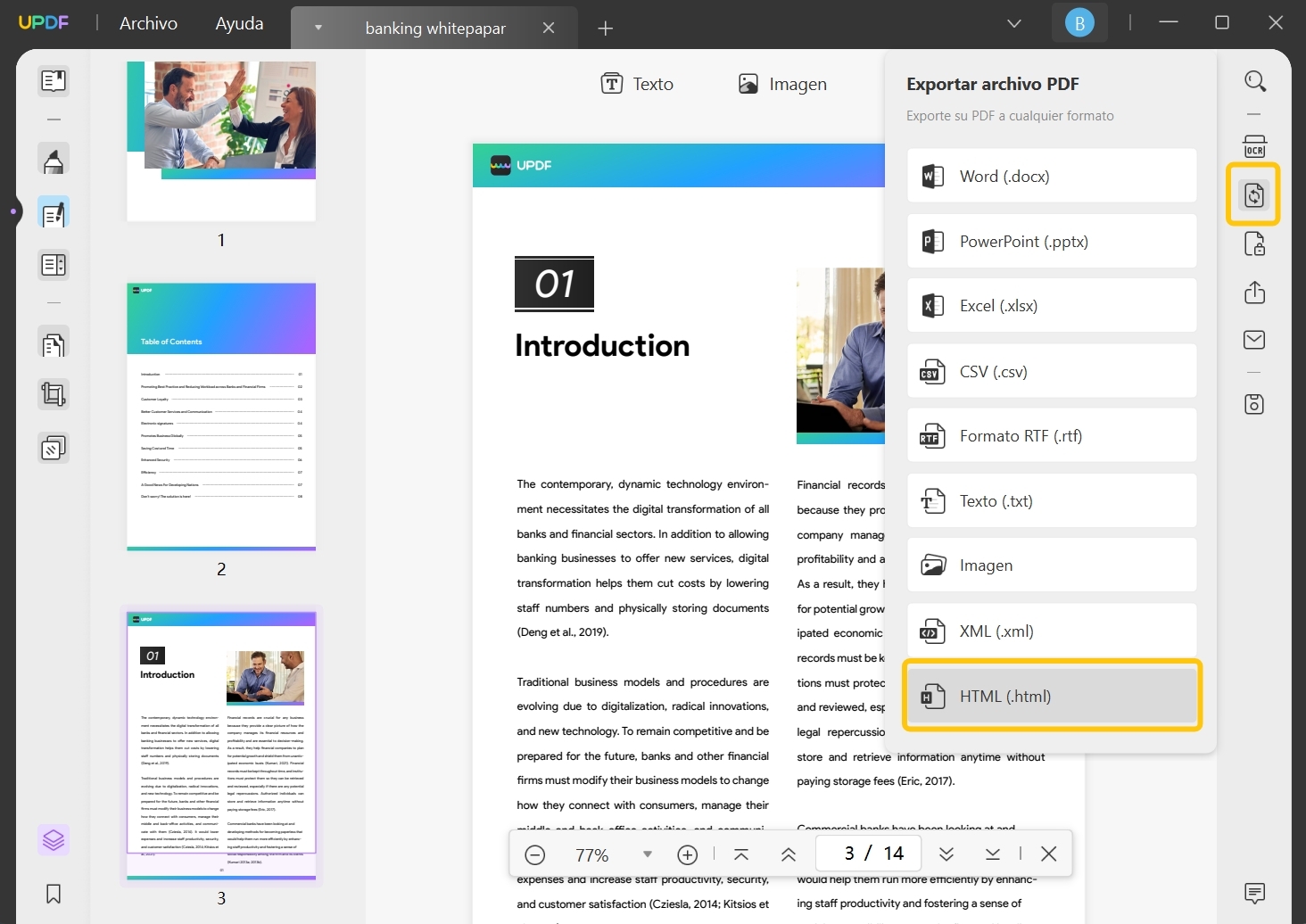Image resolution: width=1306 pixels, height=924 pixels.
Task: Open the Form preparation tool icon
Action: point(54,265)
